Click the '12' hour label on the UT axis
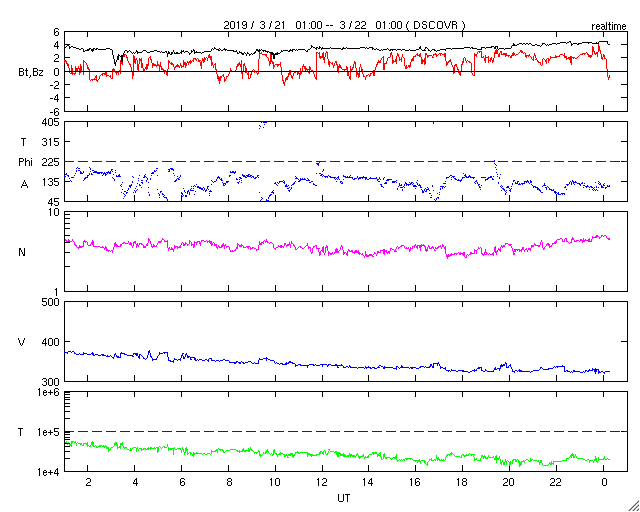Screen dimensions: 640x512 322,483
